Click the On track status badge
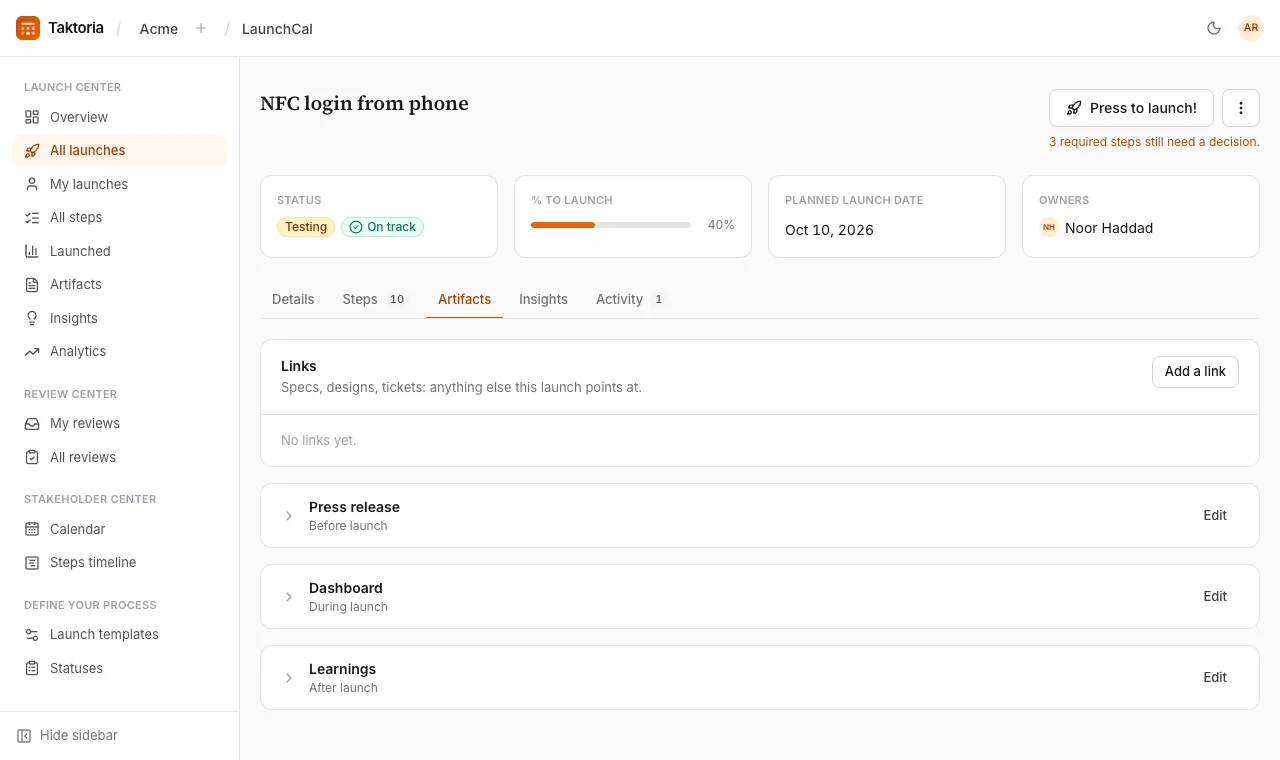 point(382,227)
